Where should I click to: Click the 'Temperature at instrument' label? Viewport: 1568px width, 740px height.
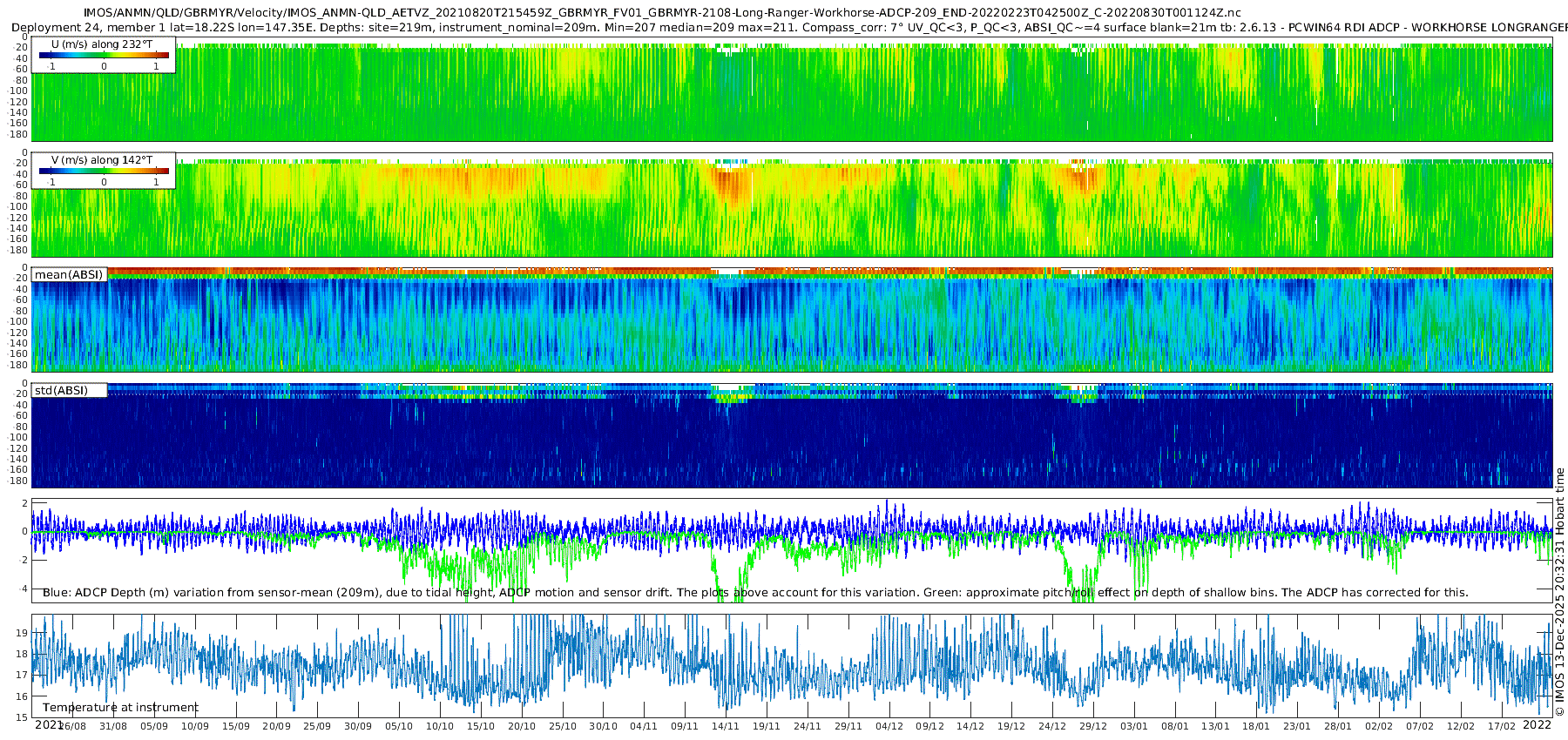(x=120, y=708)
